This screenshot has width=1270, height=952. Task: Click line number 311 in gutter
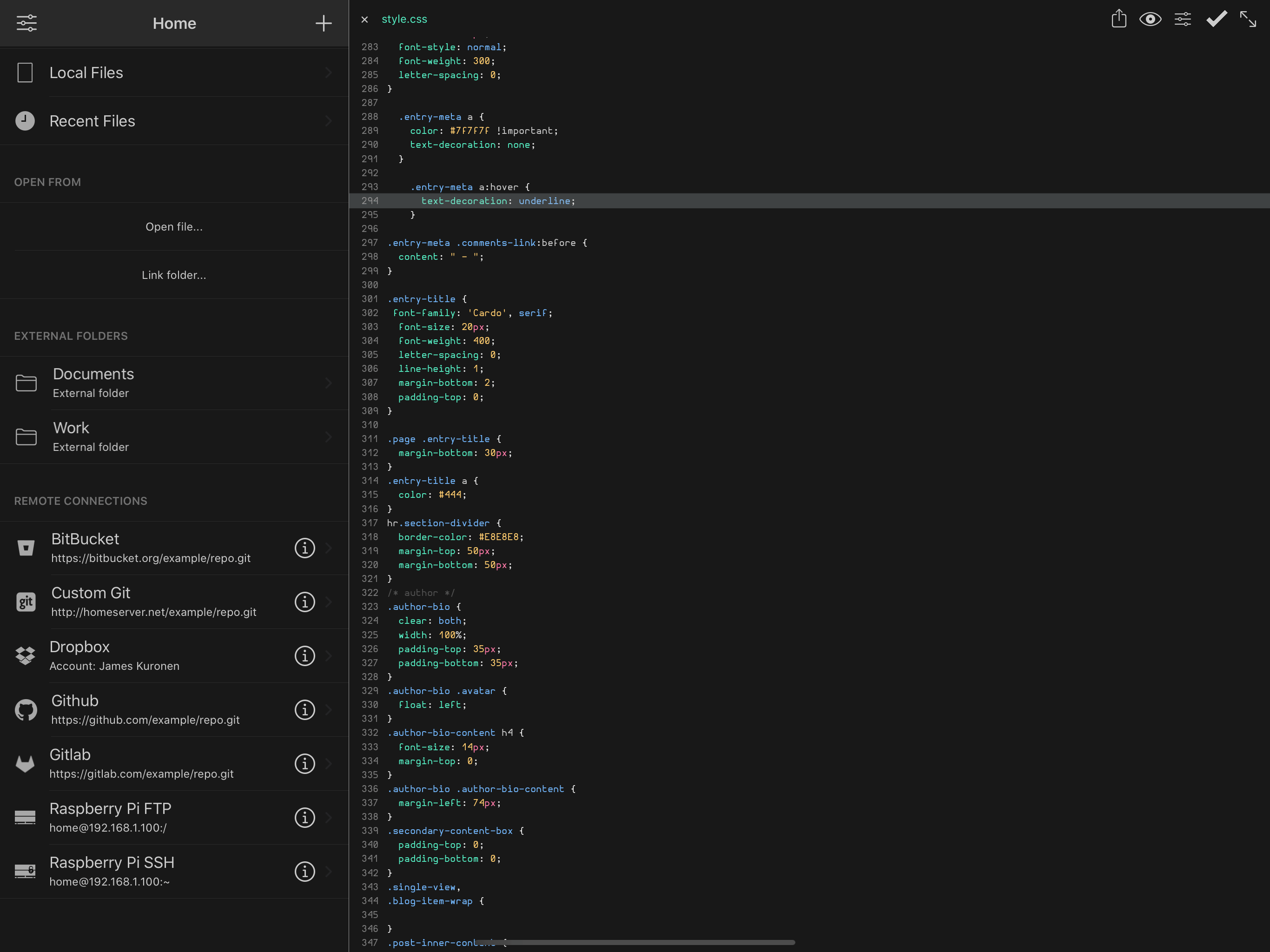click(x=370, y=439)
